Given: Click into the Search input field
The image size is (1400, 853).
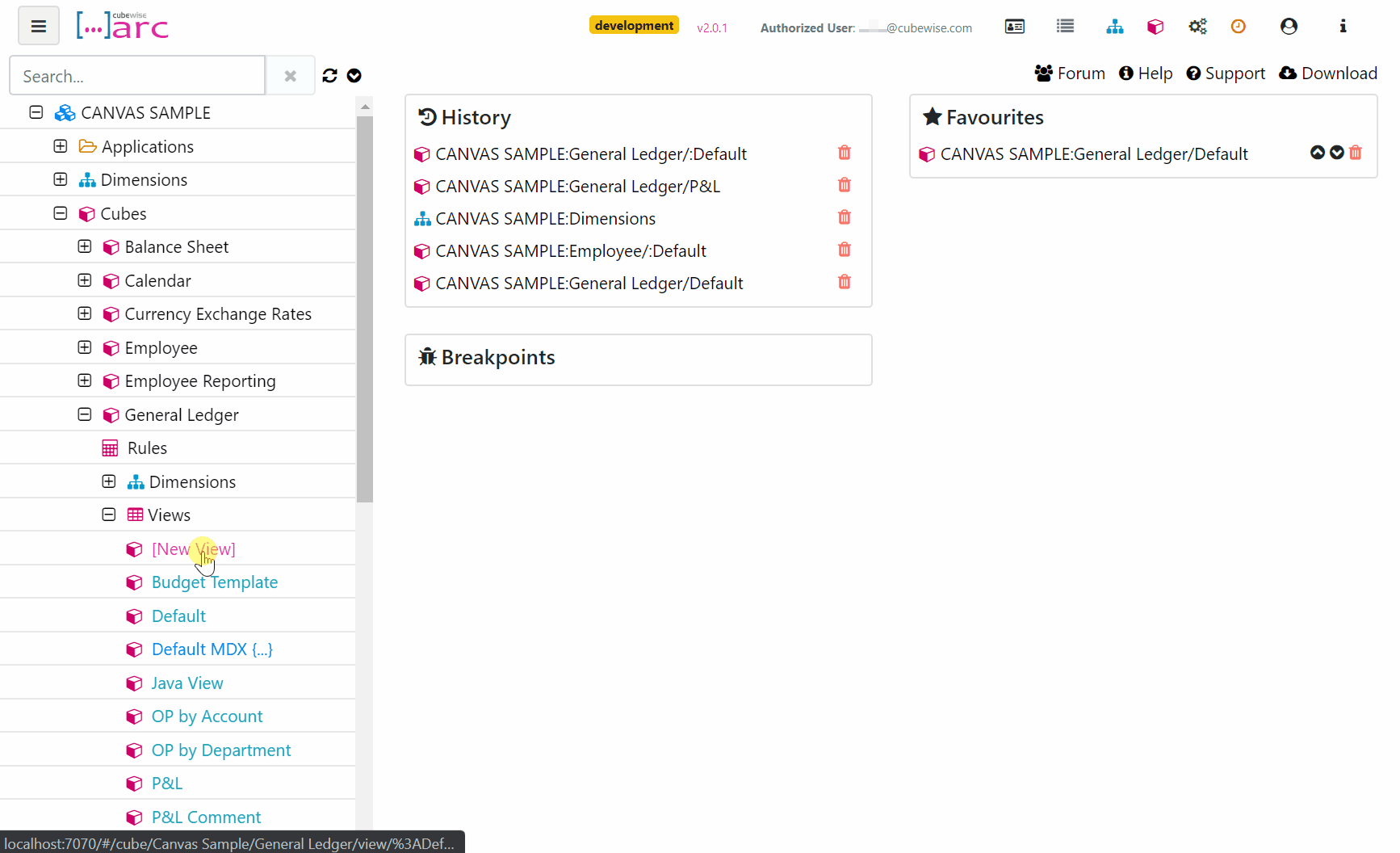Looking at the screenshot, I should click(x=137, y=76).
